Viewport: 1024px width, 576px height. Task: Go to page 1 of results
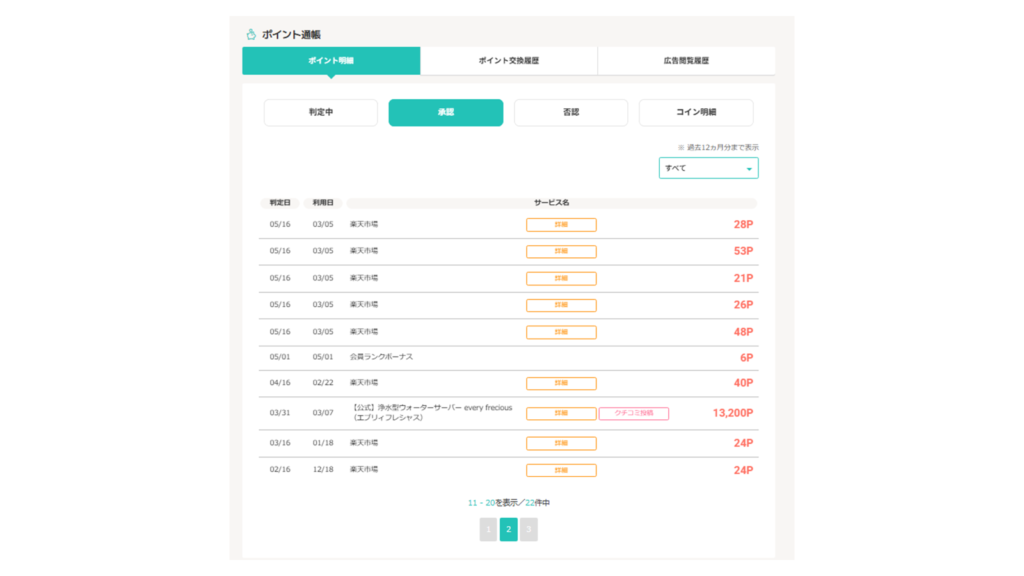click(488, 530)
